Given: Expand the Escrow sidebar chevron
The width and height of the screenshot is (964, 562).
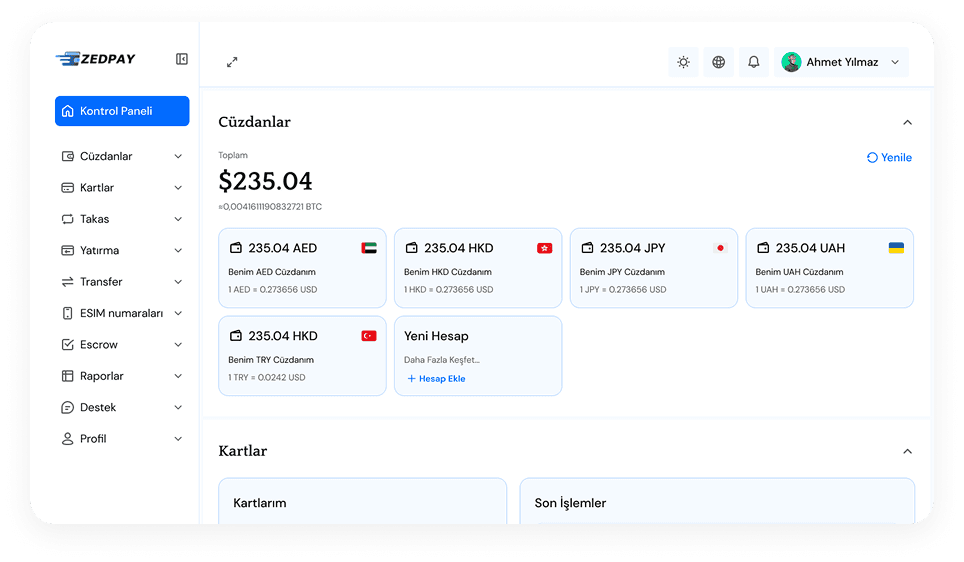Looking at the screenshot, I should (178, 344).
